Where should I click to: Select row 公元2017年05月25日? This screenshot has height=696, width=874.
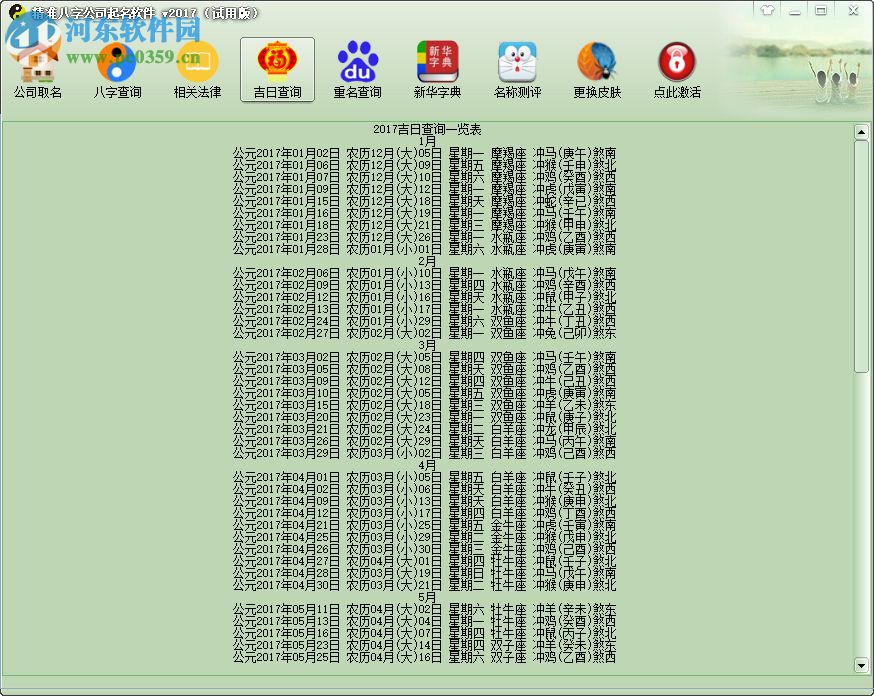(425, 657)
